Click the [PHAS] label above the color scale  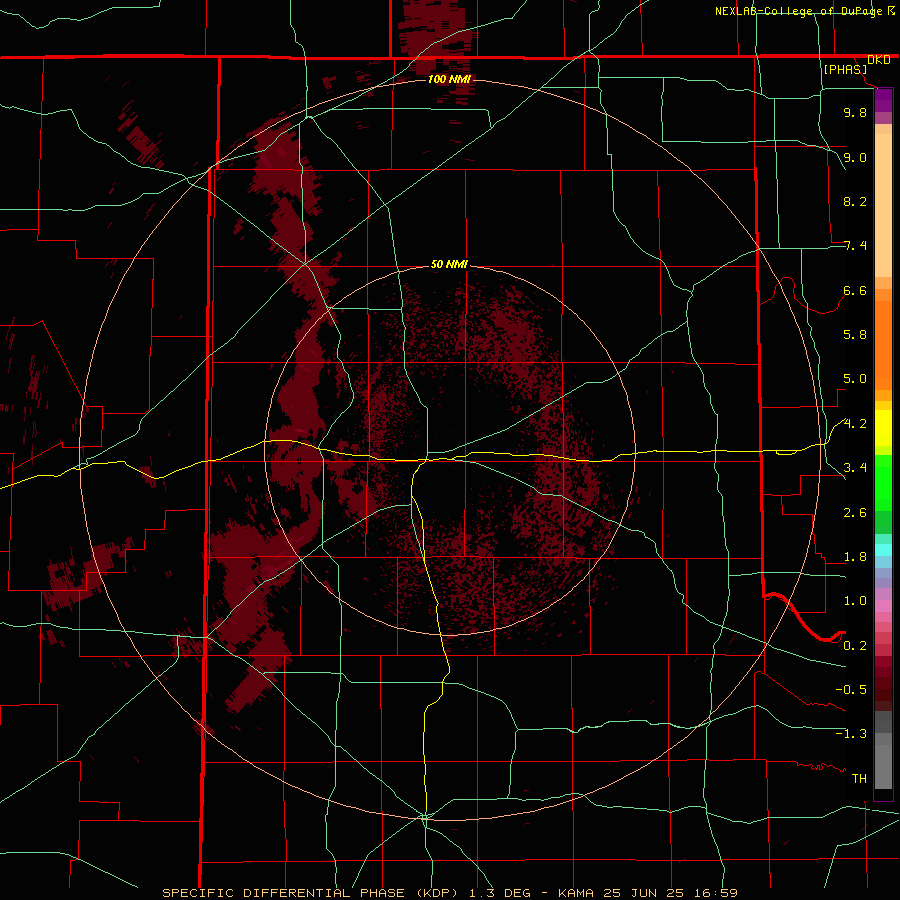pyautogui.click(x=845, y=70)
